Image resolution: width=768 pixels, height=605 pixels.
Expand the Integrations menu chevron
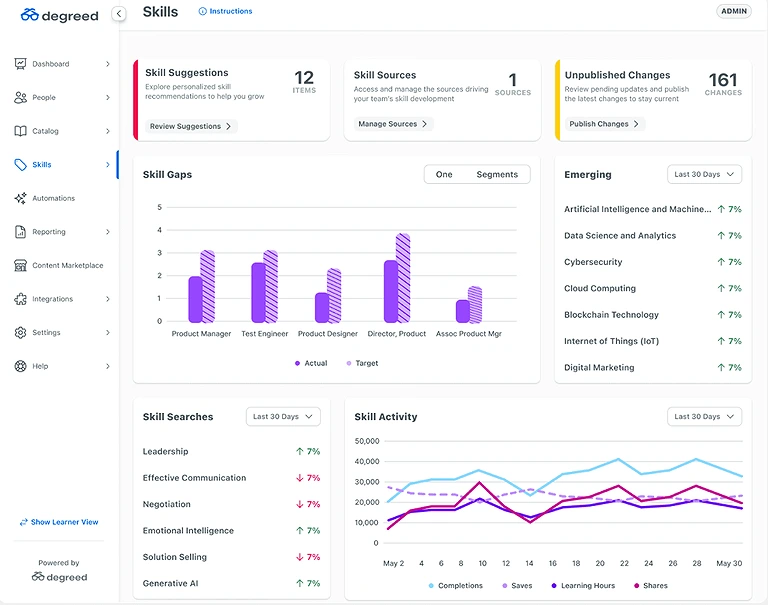tap(108, 299)
